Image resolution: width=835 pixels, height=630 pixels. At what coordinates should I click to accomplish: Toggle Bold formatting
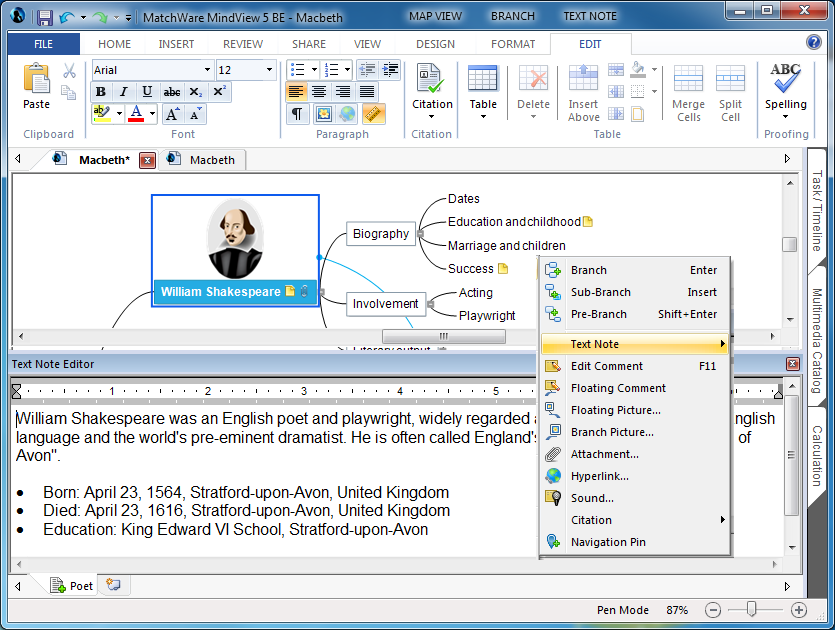click(101, 92)
